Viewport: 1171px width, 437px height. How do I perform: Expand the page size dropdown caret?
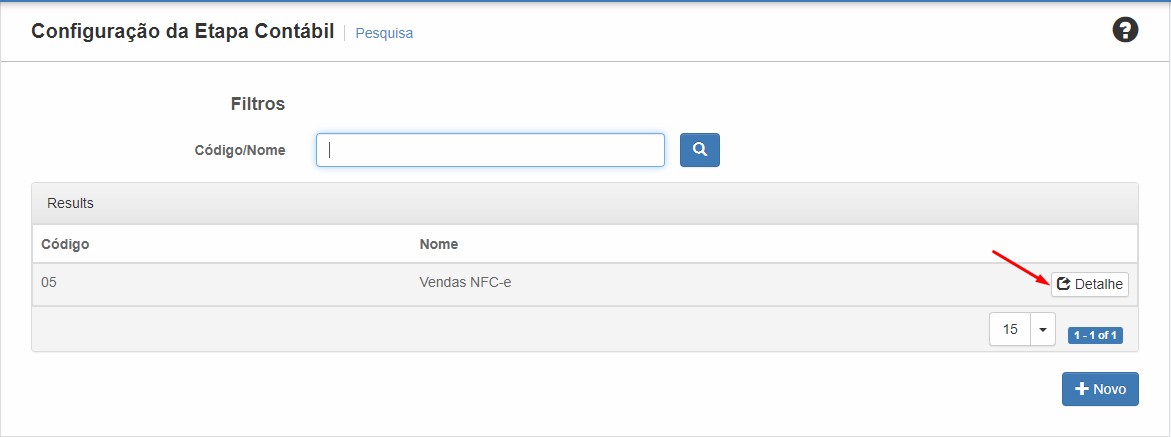pyautogui.click(x=1043, y=329)
